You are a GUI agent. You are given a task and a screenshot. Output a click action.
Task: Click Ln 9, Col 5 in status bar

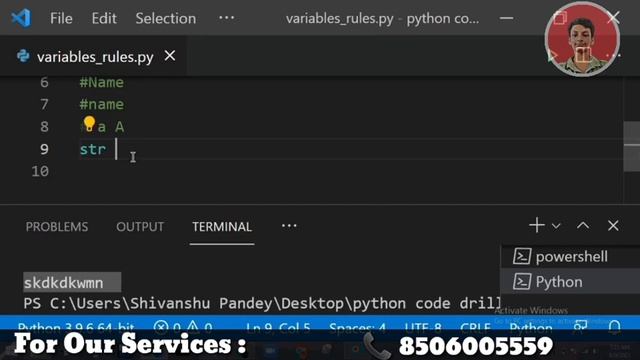tap(278, 327)
